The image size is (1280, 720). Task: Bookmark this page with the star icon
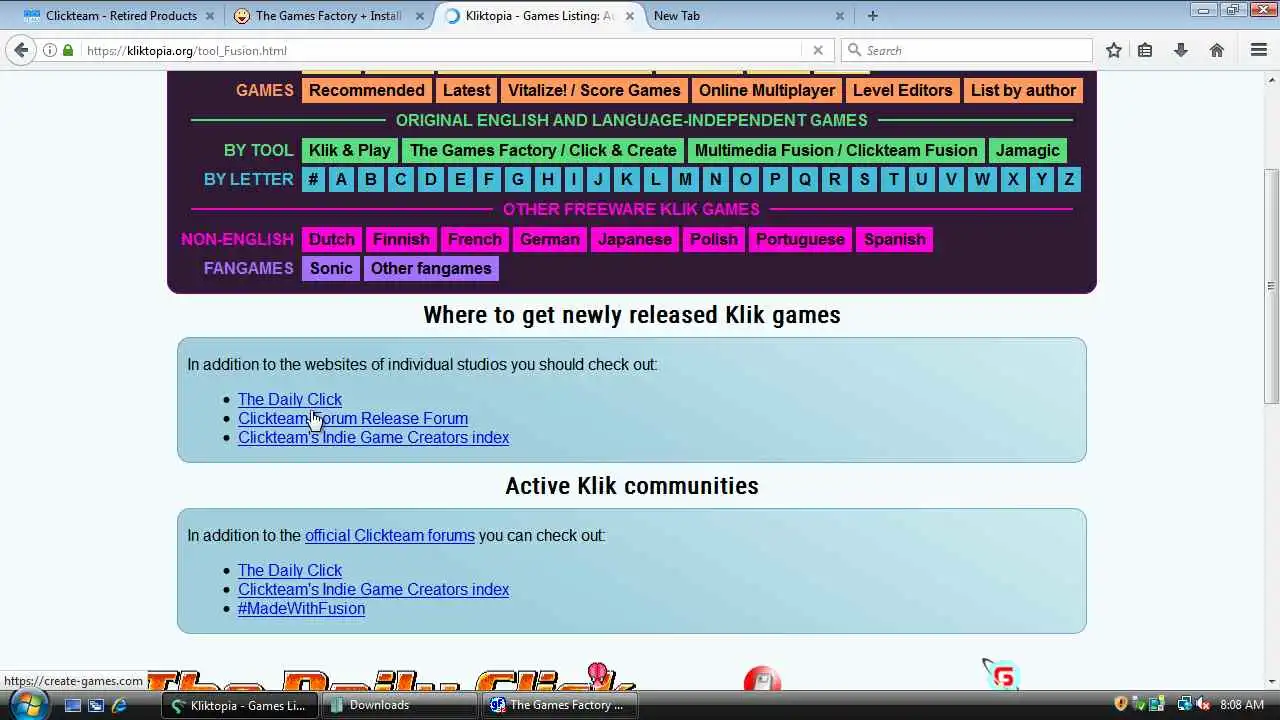coord(1113,50)
